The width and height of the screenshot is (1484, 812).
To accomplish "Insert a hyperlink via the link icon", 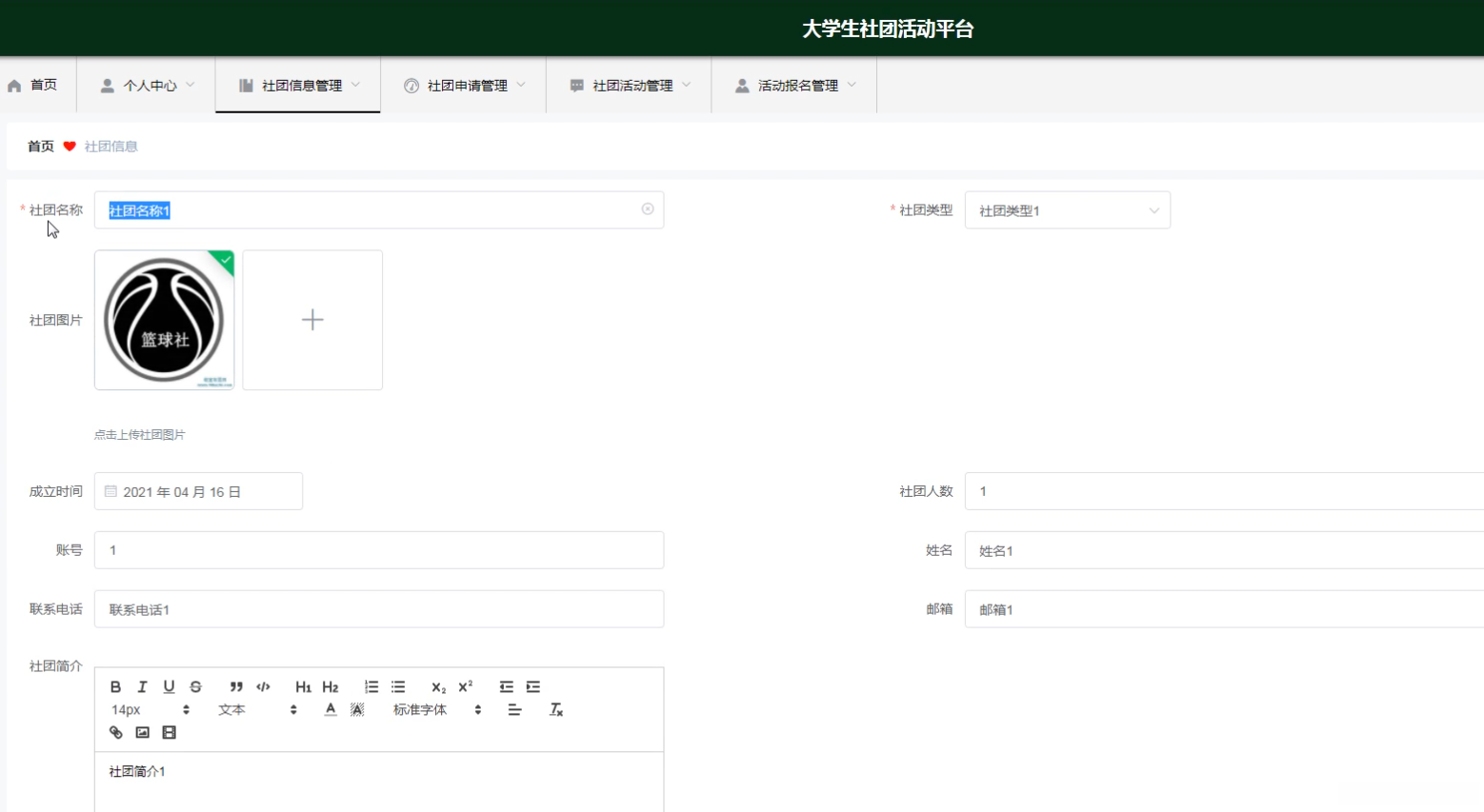I will click(x=115, y=732).
